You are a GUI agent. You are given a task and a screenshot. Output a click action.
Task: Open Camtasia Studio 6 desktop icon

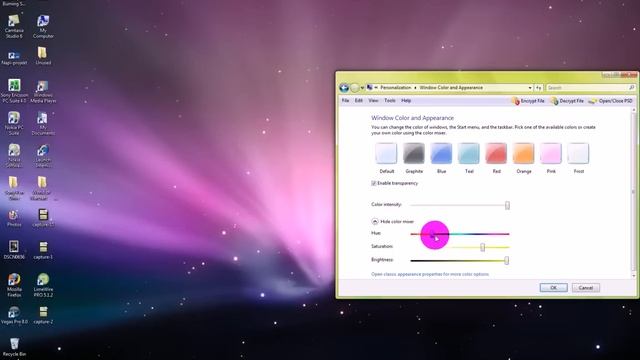(x=14, y=26)
